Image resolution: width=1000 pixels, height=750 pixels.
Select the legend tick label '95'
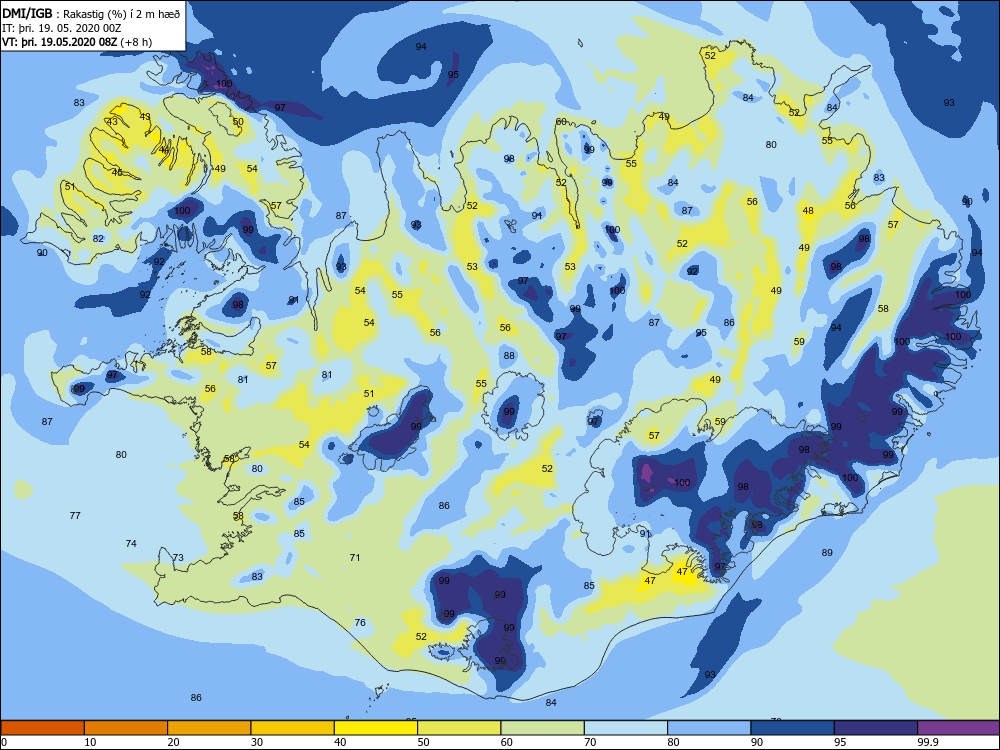(x=841, y=742)
